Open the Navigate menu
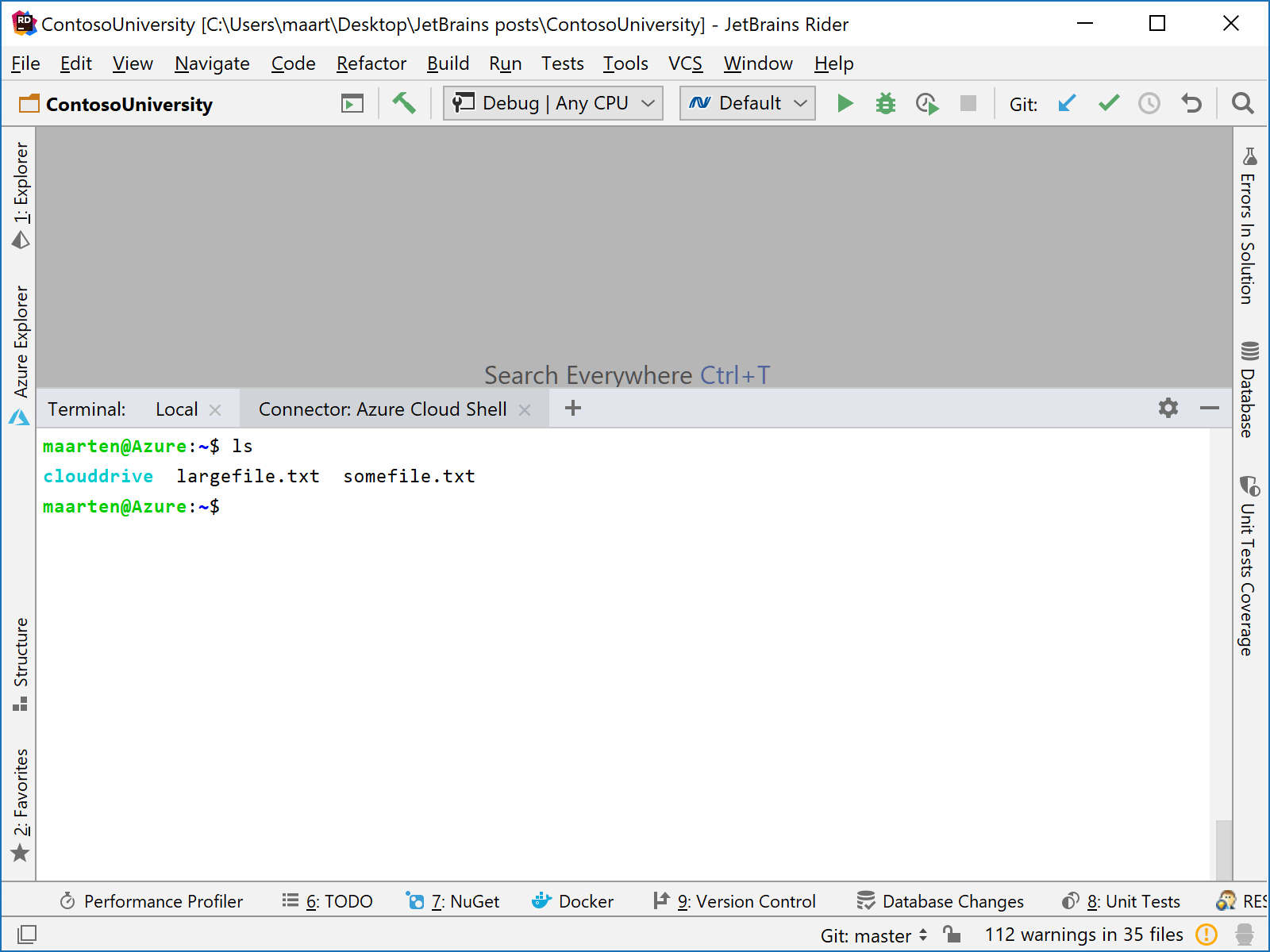The height and width of the screenshot is (952, 1270). tap(212, 63)
